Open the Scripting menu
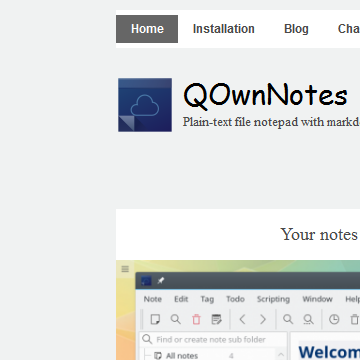The width and height of the screenshot is (360, 360). point(273,299)
